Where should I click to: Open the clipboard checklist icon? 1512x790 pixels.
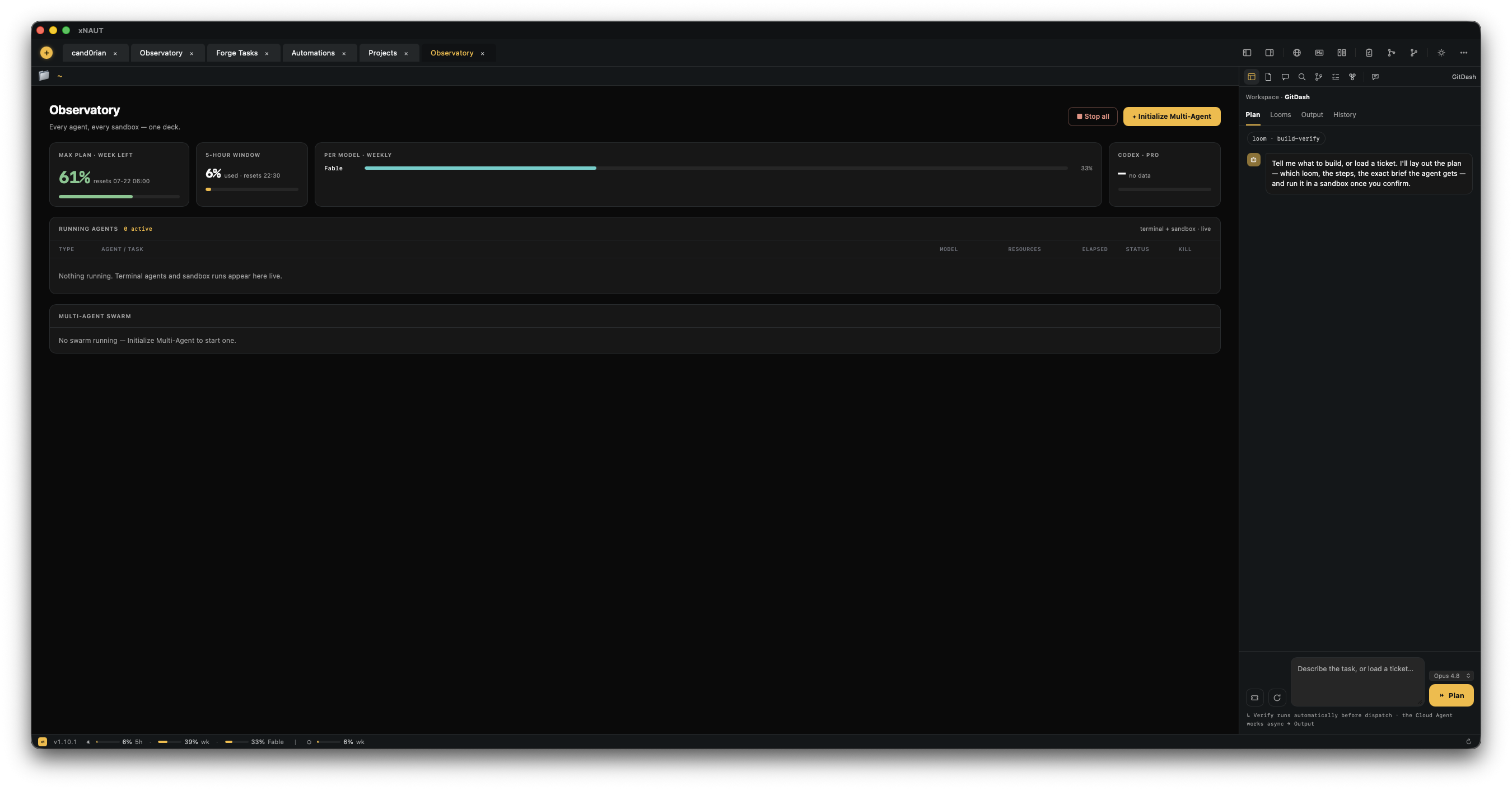(1369, 53)
